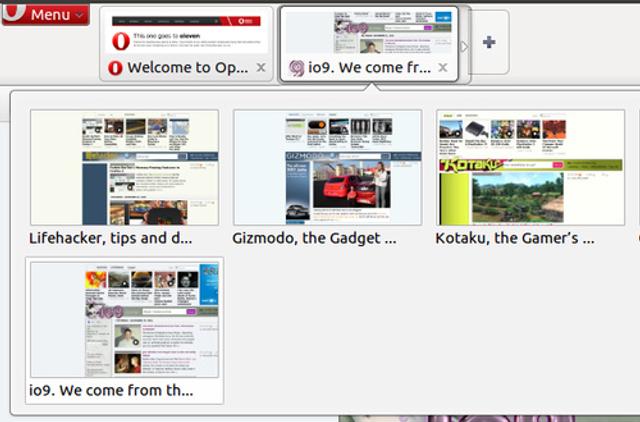Switch to the Welcome to Opera tab
The height and width of the screenshot is (422, 640).
tap(187, 44)
